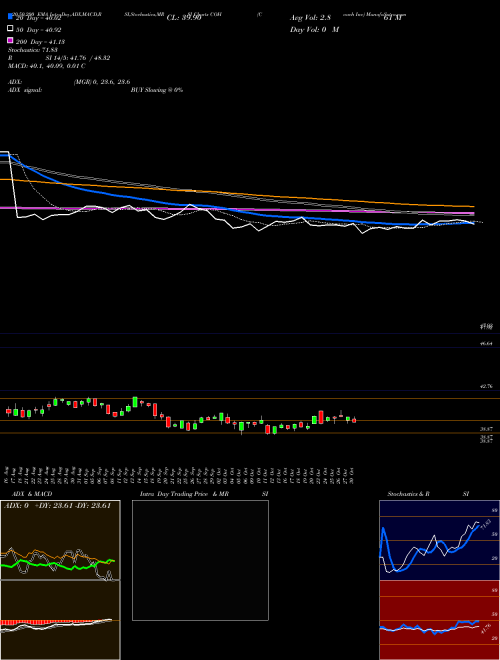
Task: Select the 'Day Vol: 0 M' label
Action: point(314,29)
